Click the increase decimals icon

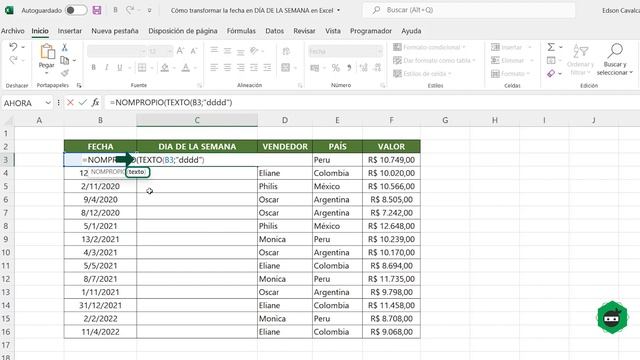point(363,68)
